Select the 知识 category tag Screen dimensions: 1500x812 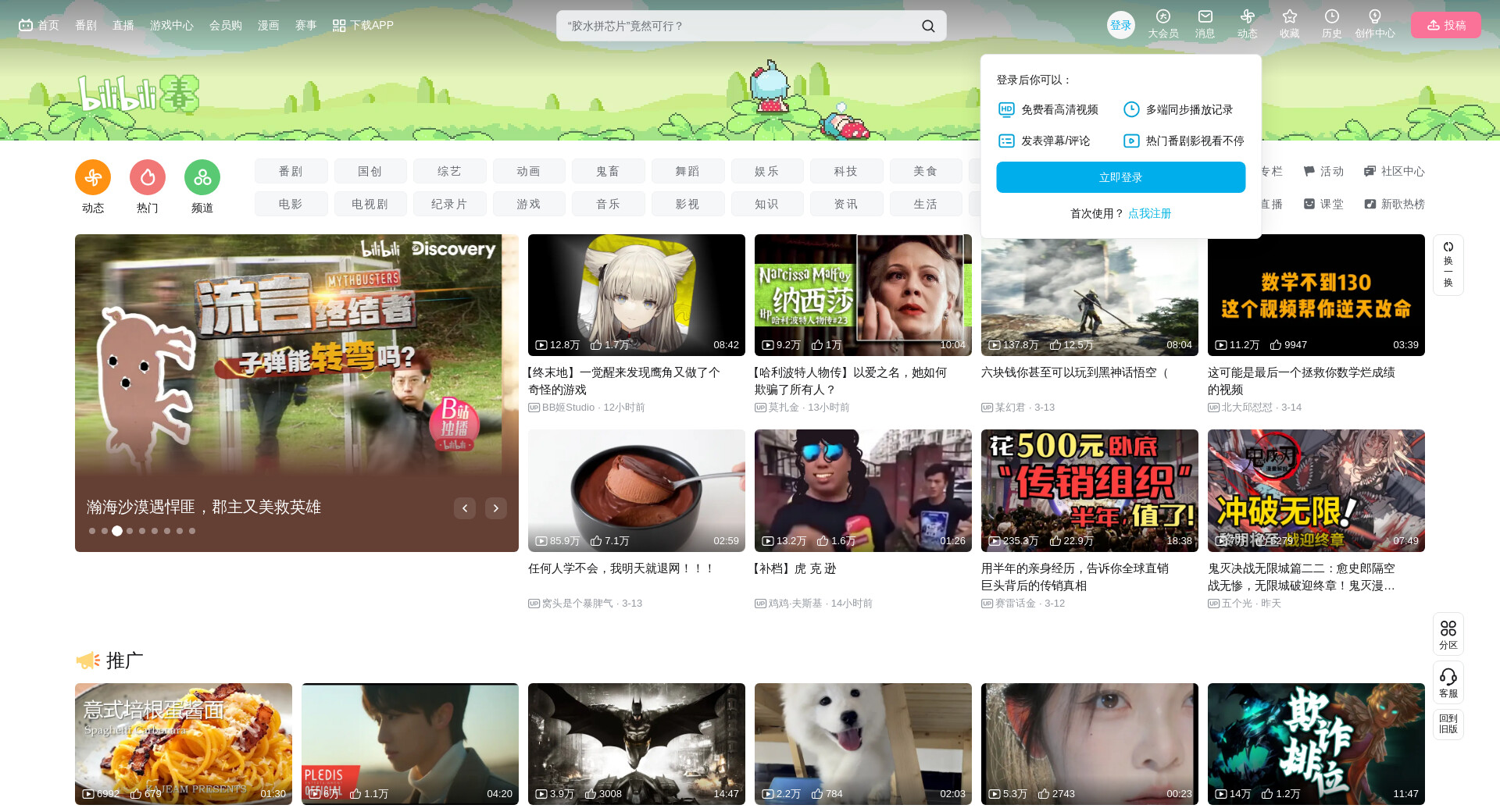pos(767,205)
